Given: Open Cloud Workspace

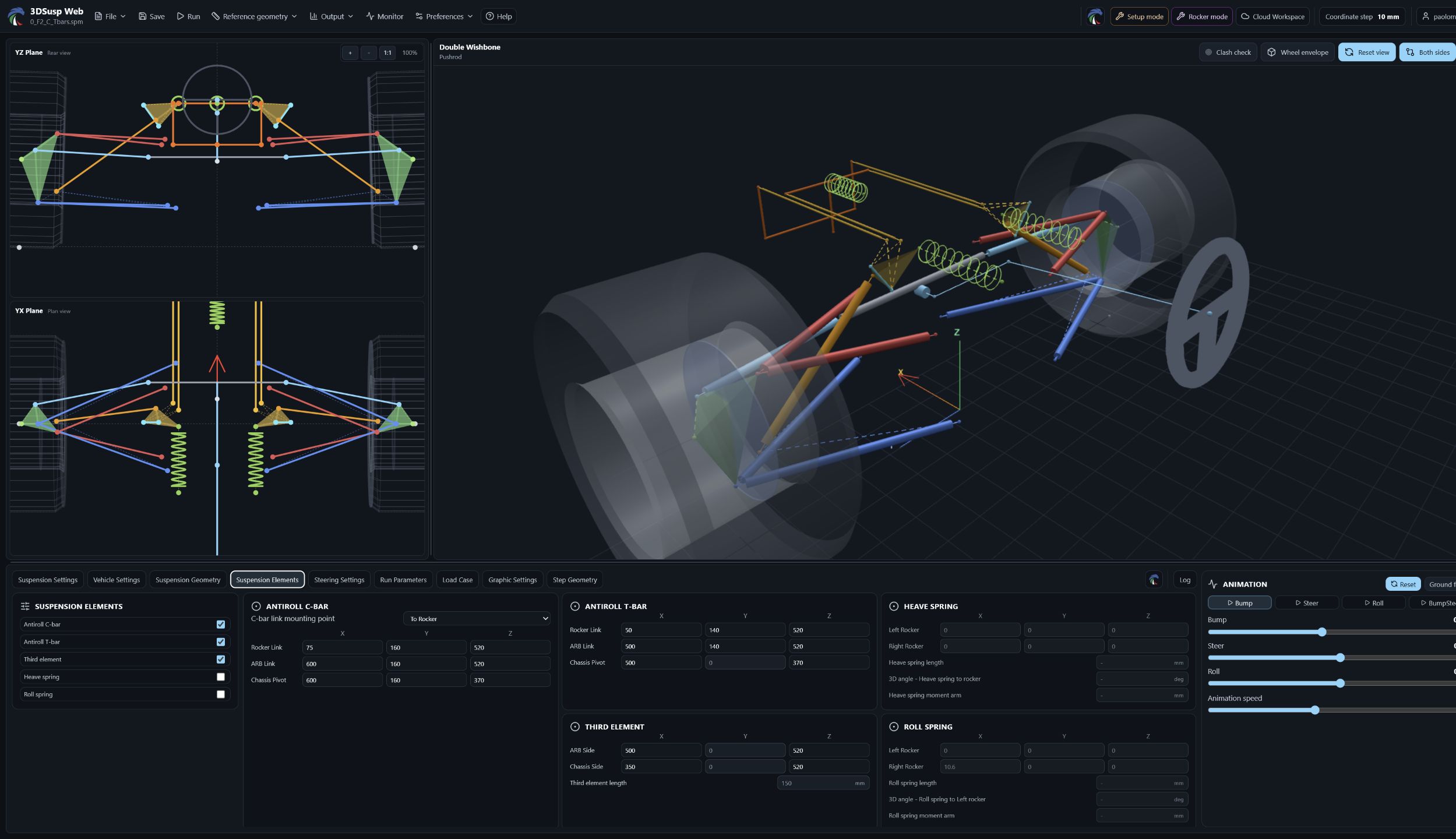Looking at the screenshot, I should click(x=1272, y=16).
